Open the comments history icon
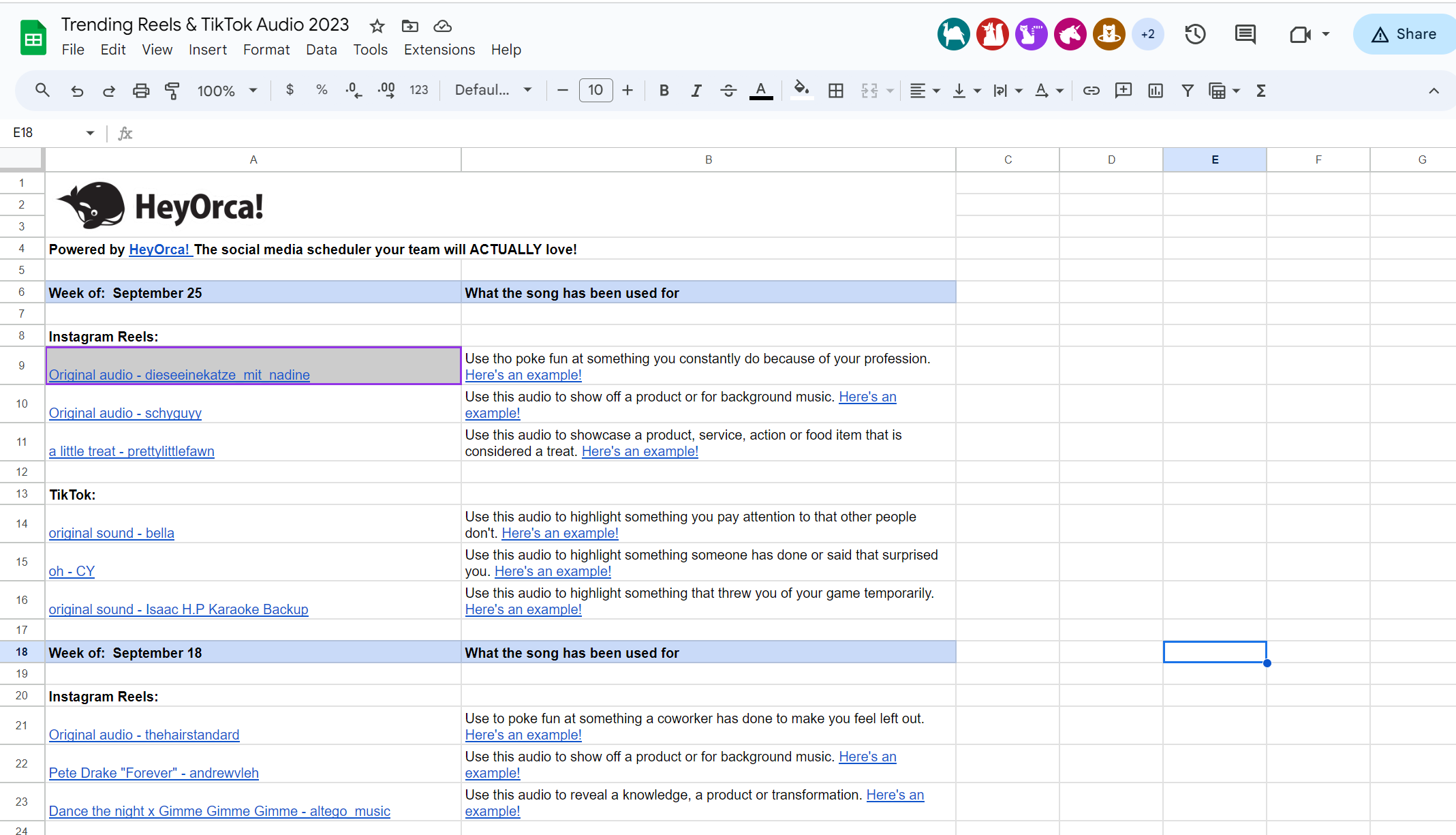The width and height of the screenshot is (1456, 835). pyautogui.click(x=1245, y=34)
